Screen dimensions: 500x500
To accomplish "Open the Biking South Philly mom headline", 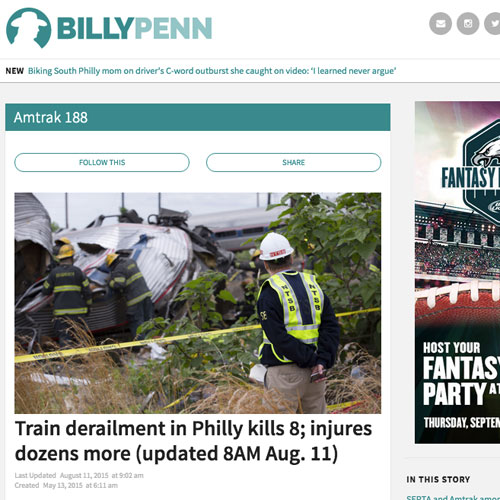I will 212,71.
